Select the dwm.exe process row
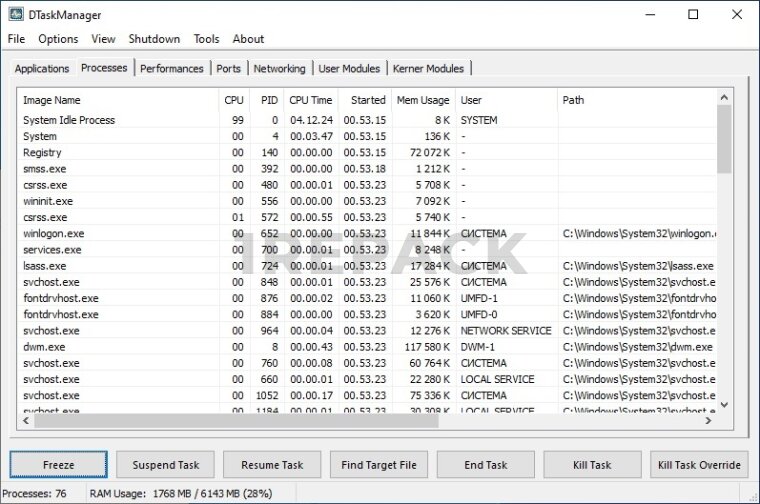 tap(43, 347)
